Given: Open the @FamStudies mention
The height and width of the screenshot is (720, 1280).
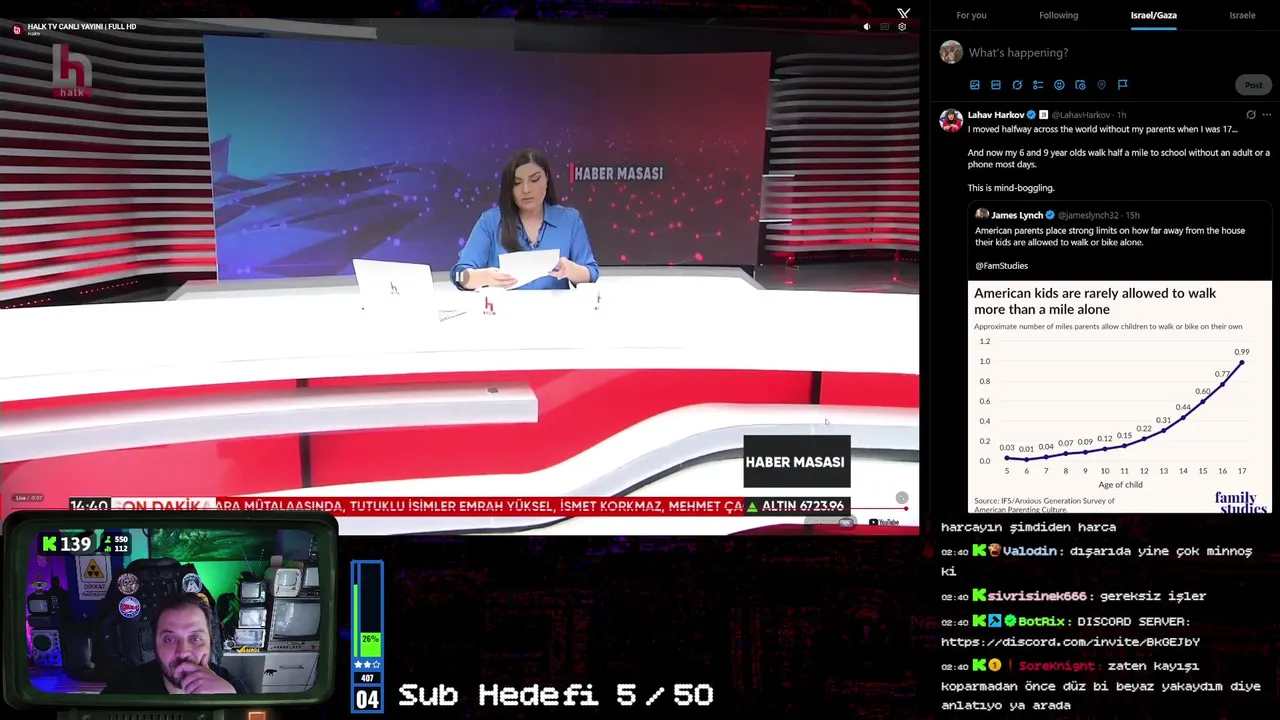Looking at the screenshot, I should pos(1001,266).
